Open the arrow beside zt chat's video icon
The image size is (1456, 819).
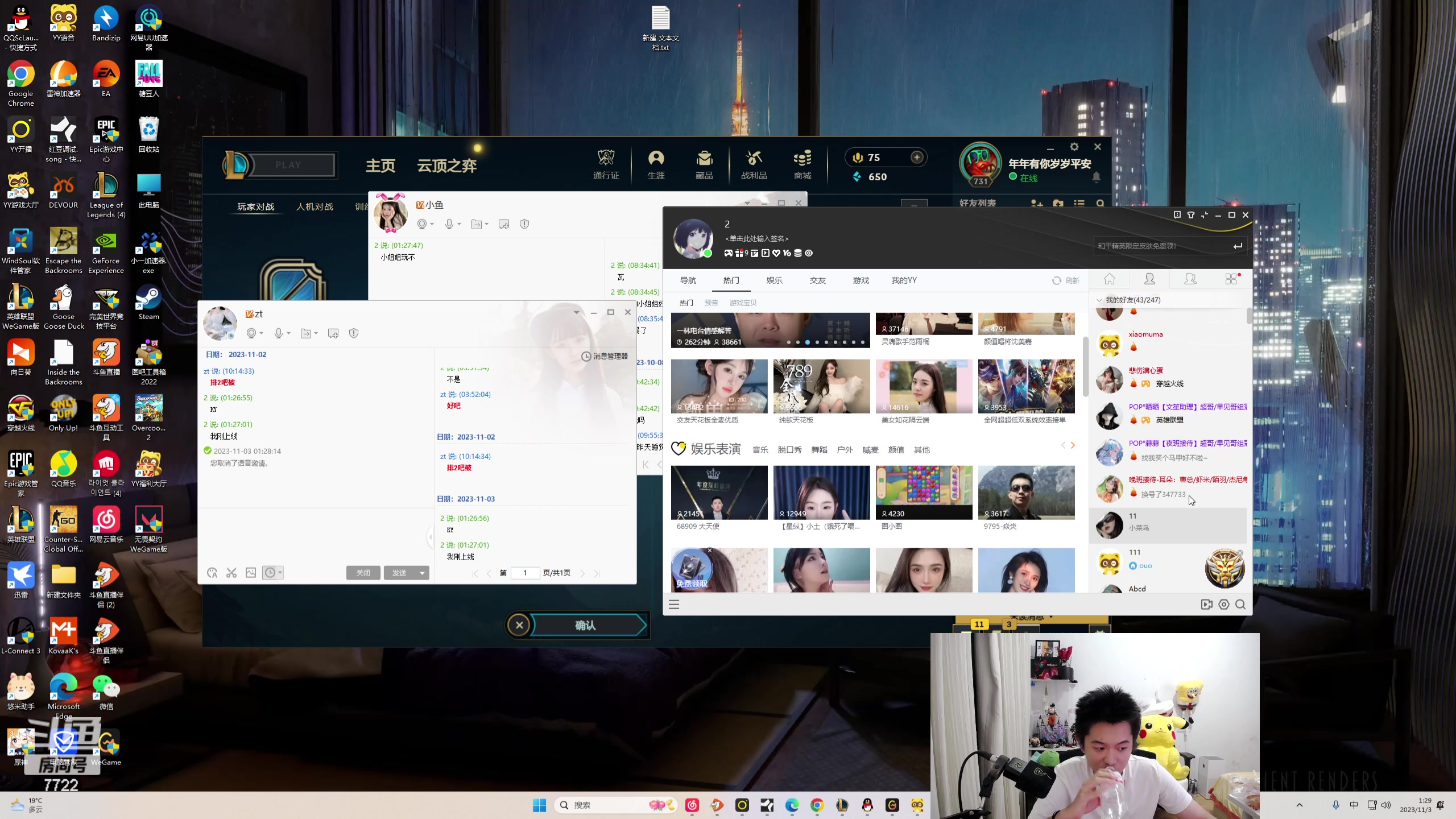click(261, 334)
